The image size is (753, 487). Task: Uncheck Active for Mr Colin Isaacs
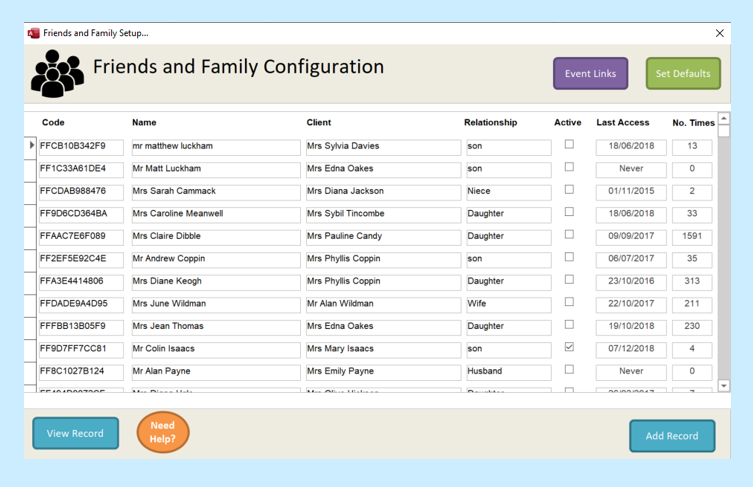click(x=569, y=347)
